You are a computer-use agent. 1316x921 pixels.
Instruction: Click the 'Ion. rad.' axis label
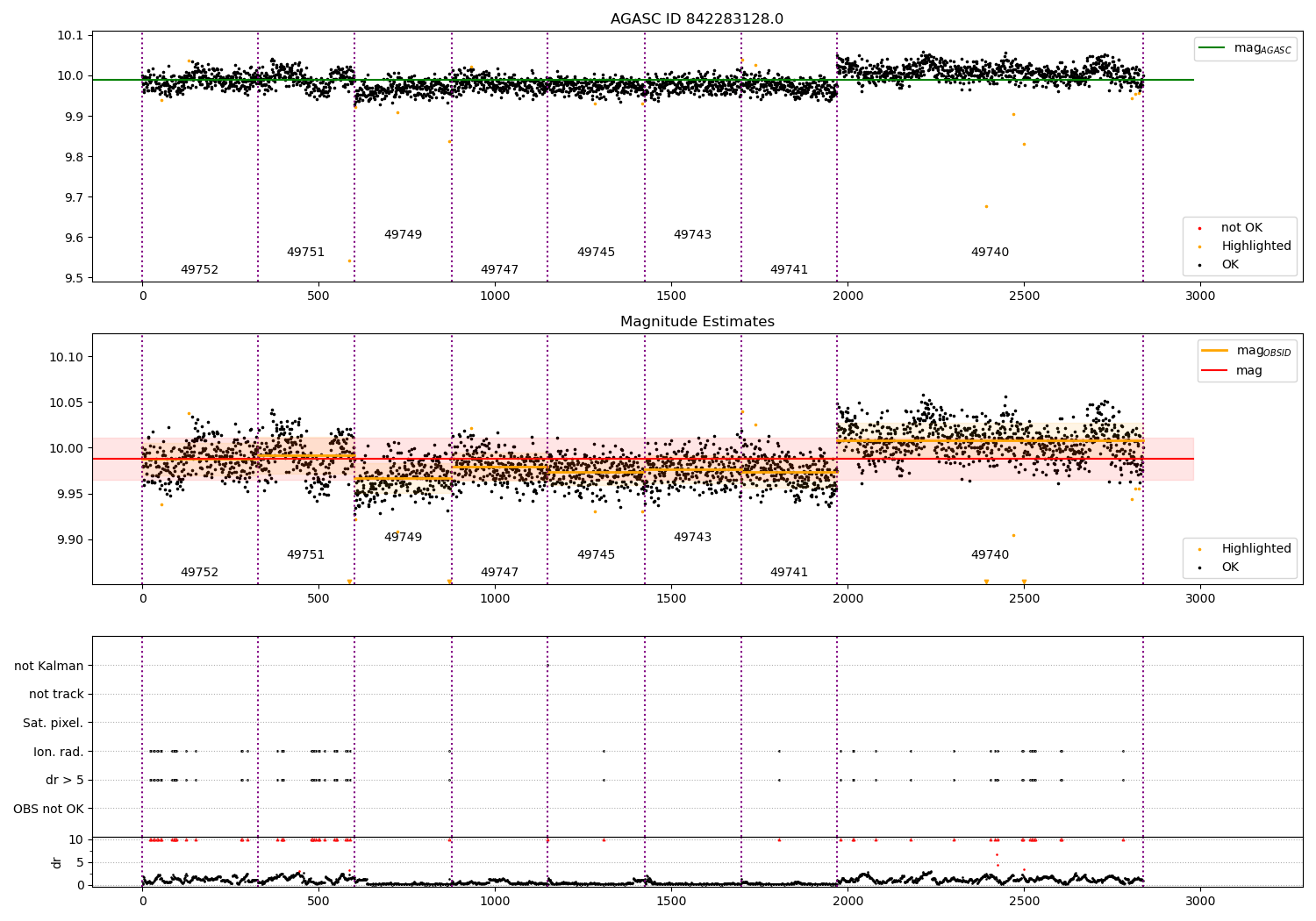pos(59,752)
